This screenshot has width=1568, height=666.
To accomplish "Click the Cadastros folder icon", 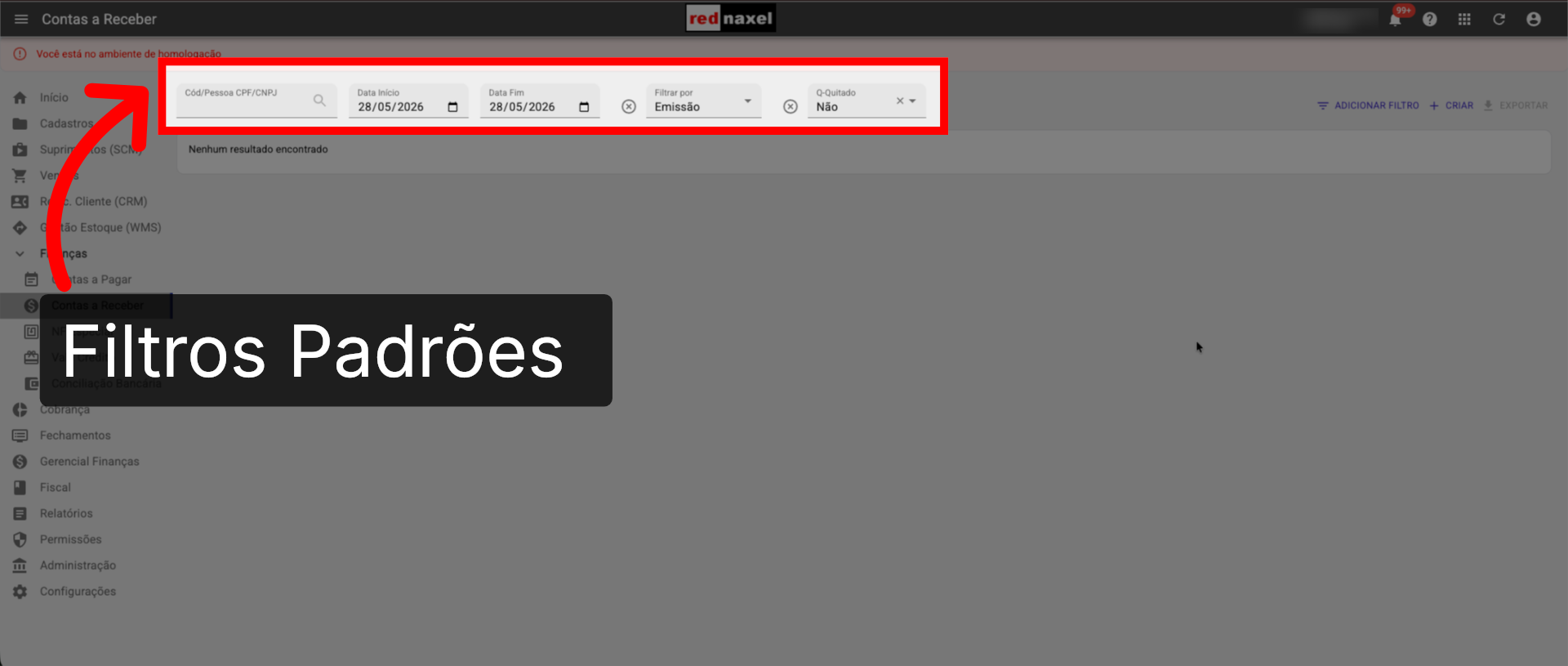I will coord(20,123).
